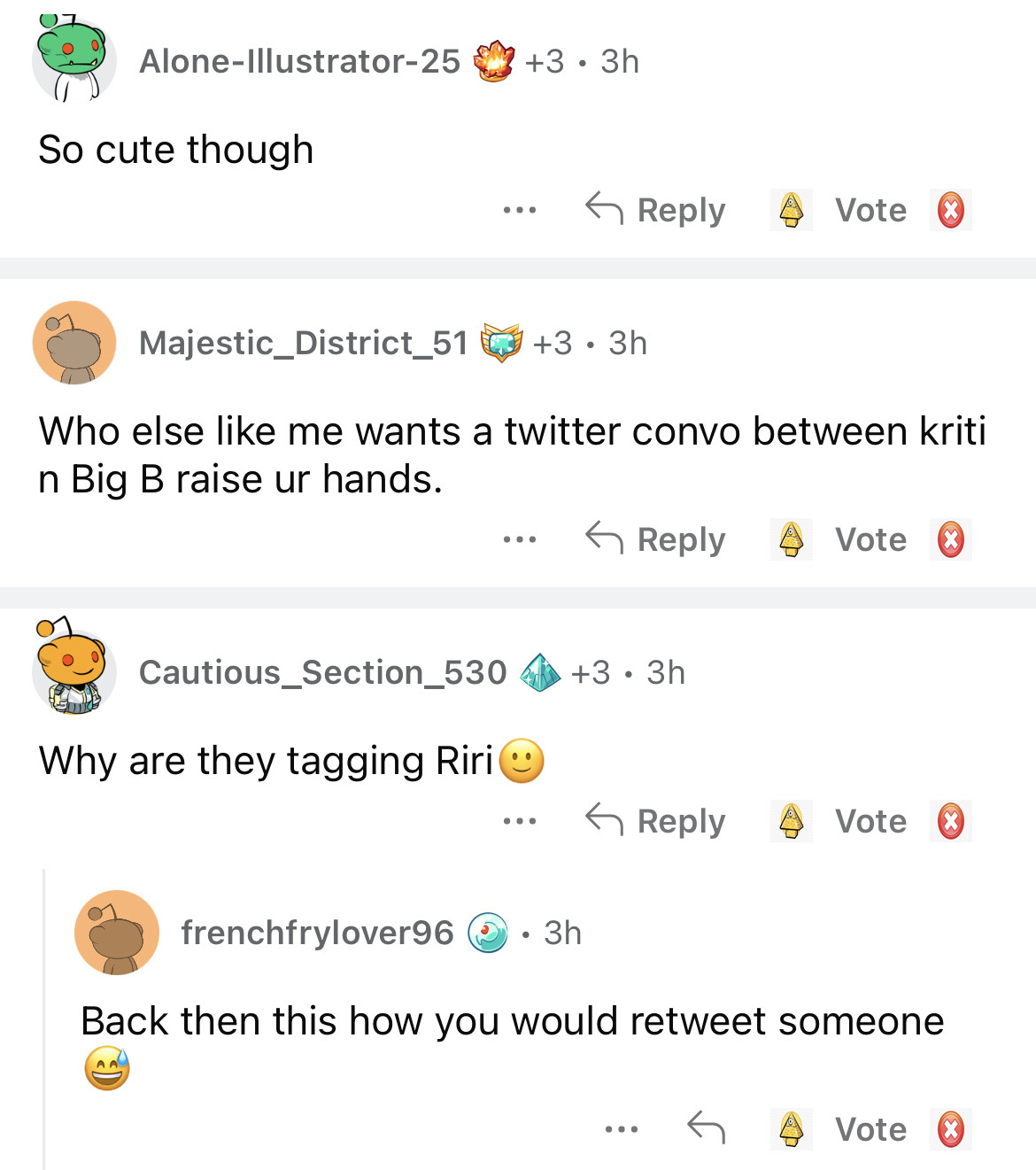Downvote the retweet reply by frenchfrylover96
Viewport: 1036px width, 1170px height.
point(950,1129)
